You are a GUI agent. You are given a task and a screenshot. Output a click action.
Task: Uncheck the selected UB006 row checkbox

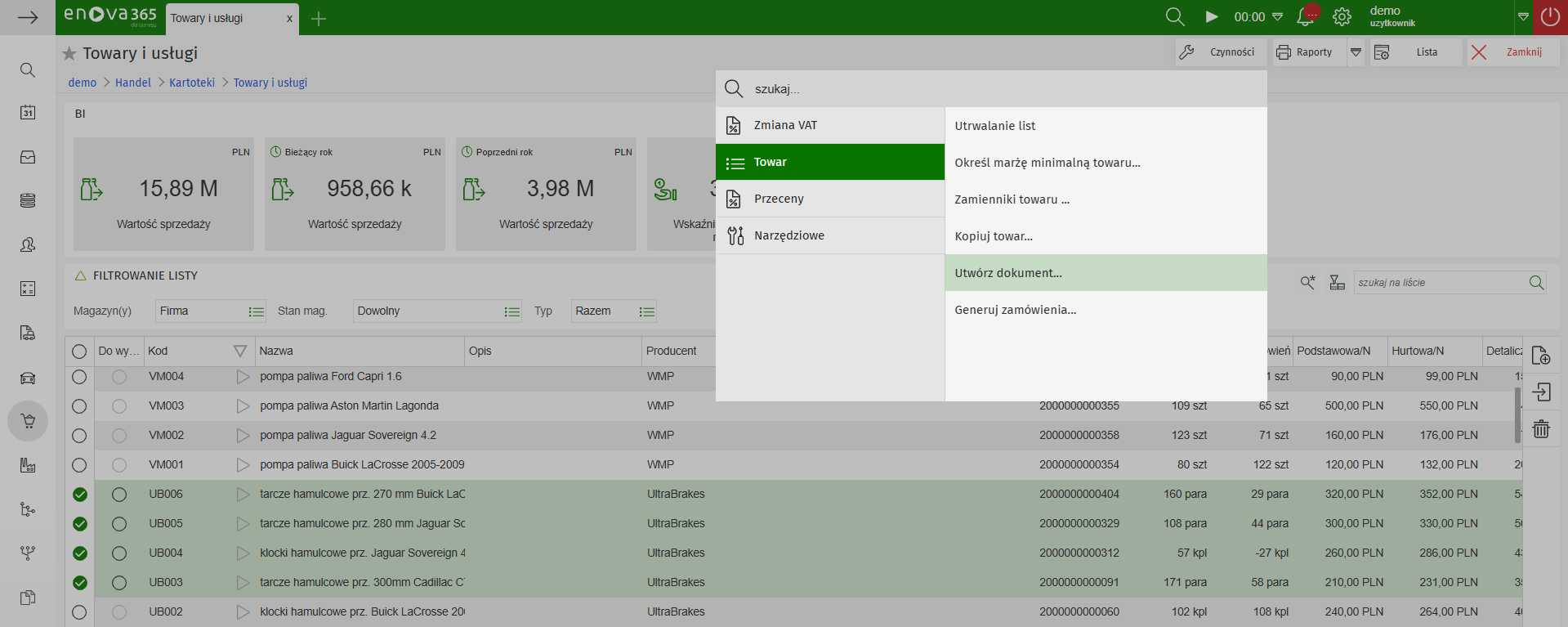[x=79, y=495]
